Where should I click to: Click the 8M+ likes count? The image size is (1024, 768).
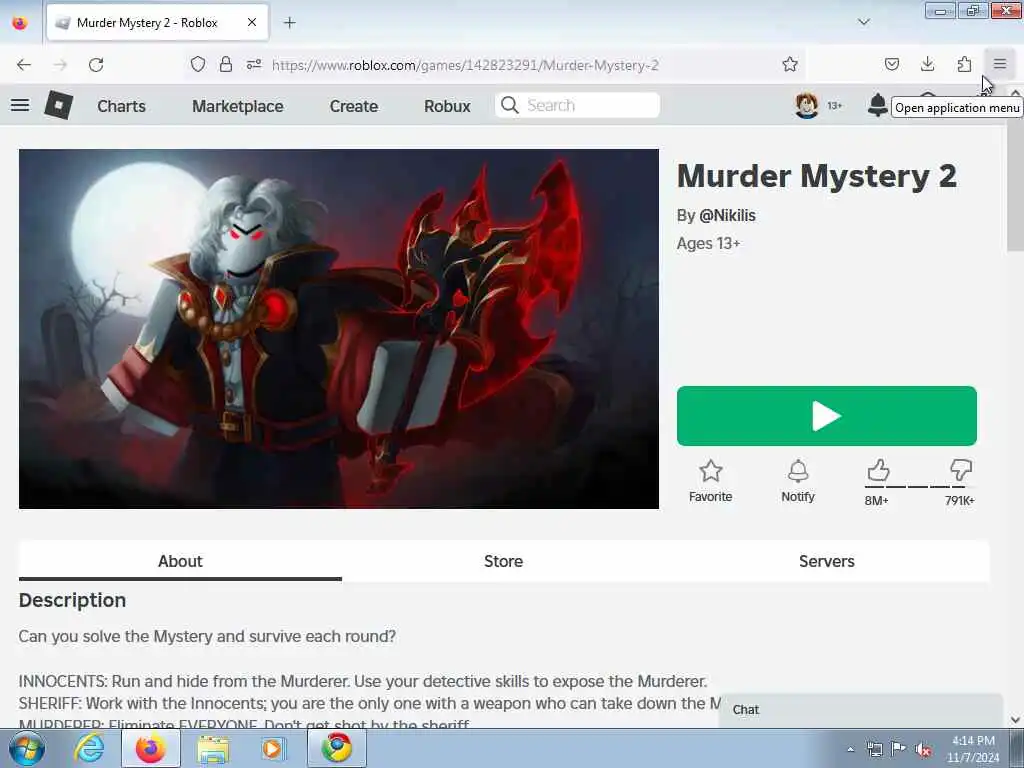click(x=876, y=500)
